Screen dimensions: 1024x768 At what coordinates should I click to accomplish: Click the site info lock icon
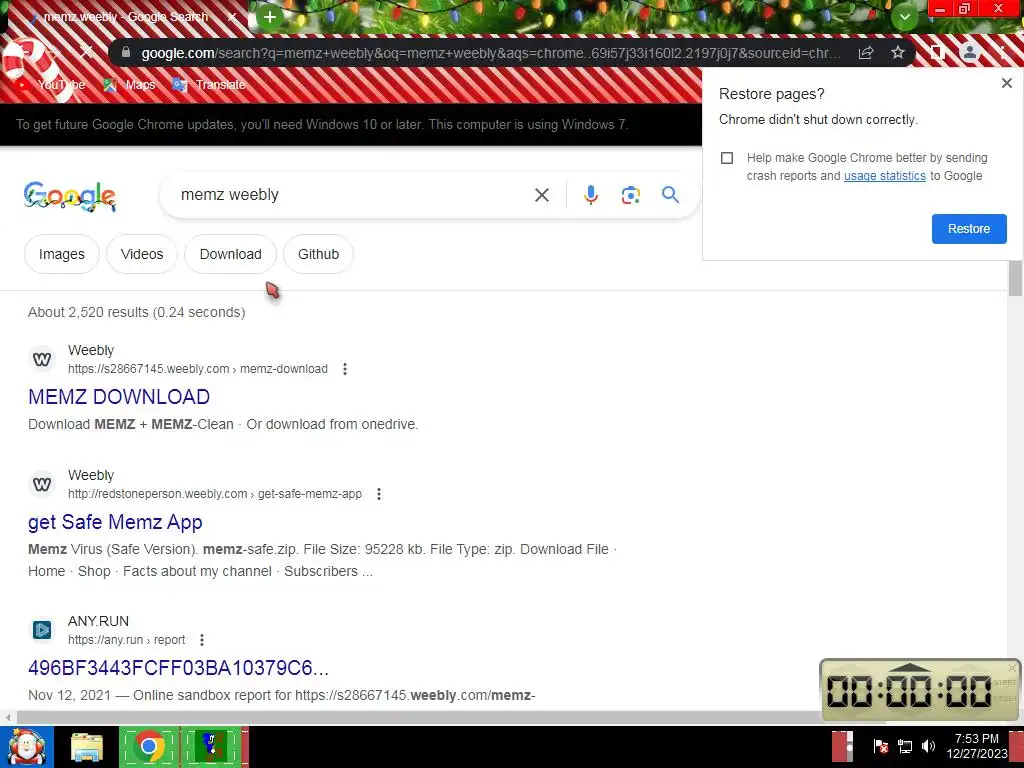pyautogui.click(x=126, y=52)
